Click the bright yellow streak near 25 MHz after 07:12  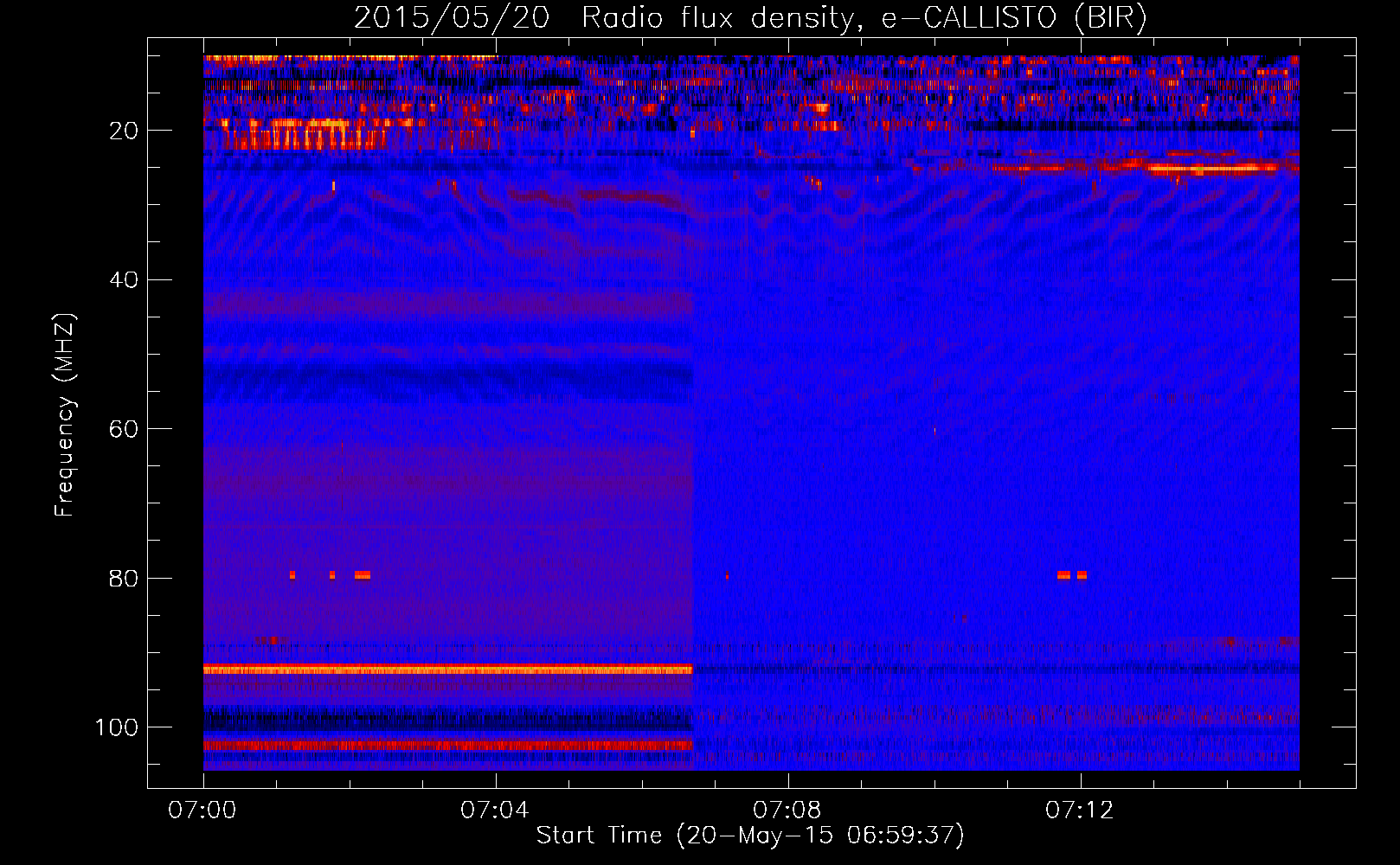[x=1211, y=169]
